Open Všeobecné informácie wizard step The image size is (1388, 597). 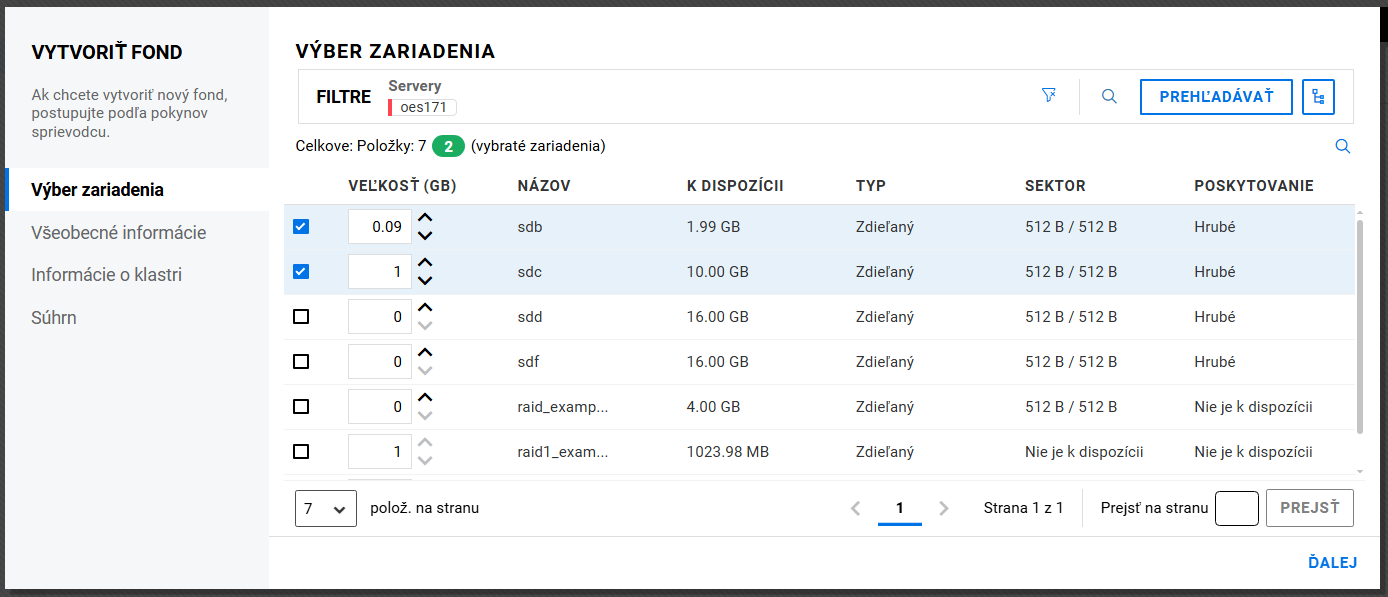coord(118,233)
